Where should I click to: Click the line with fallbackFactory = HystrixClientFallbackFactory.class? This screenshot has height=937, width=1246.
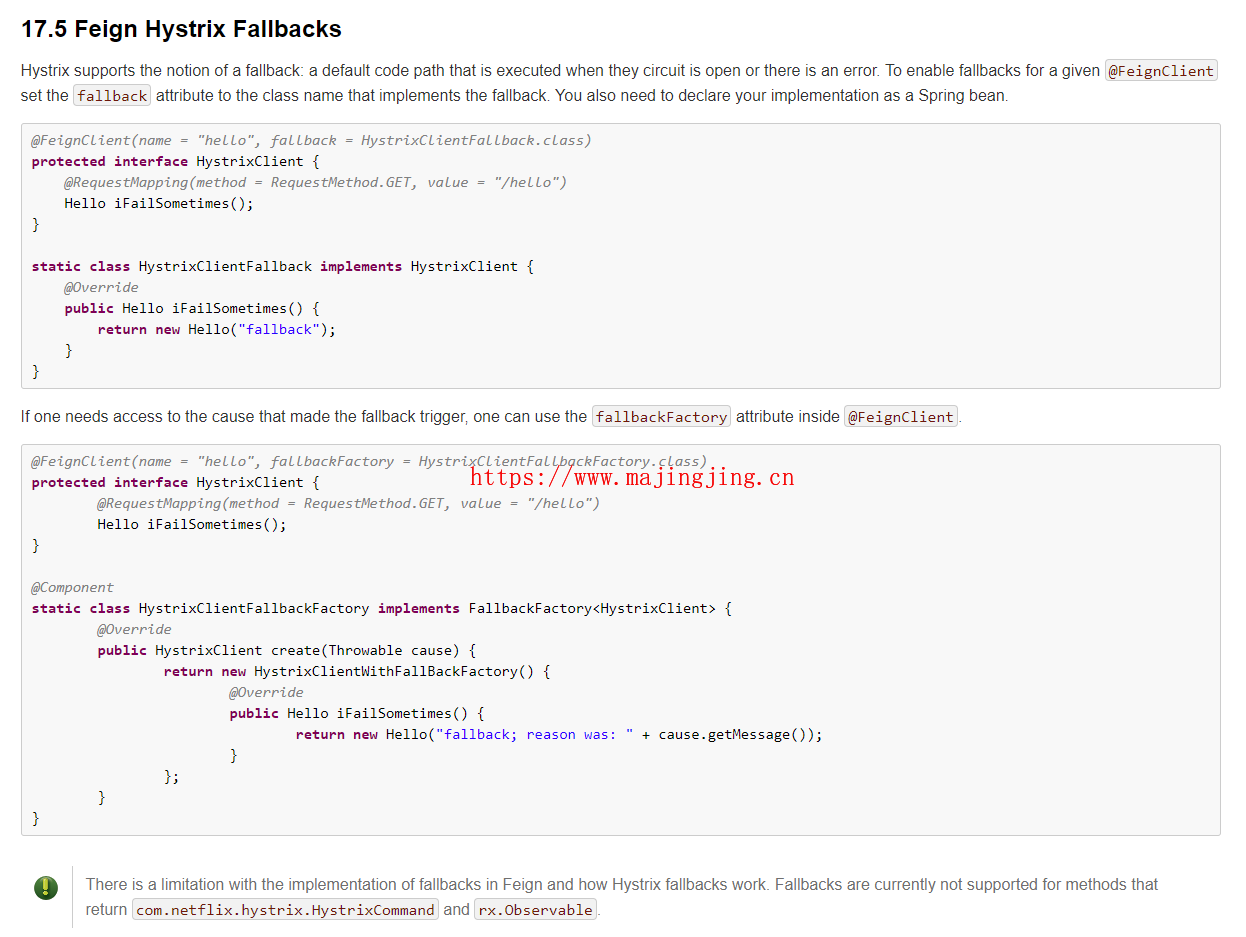tap(369, 461)
